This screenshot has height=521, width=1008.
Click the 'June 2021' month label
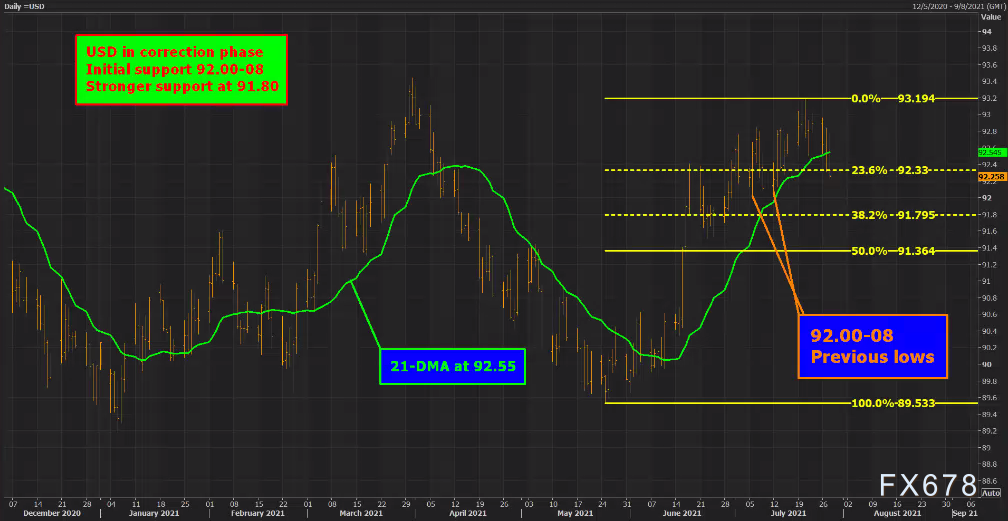click(682, 513)
